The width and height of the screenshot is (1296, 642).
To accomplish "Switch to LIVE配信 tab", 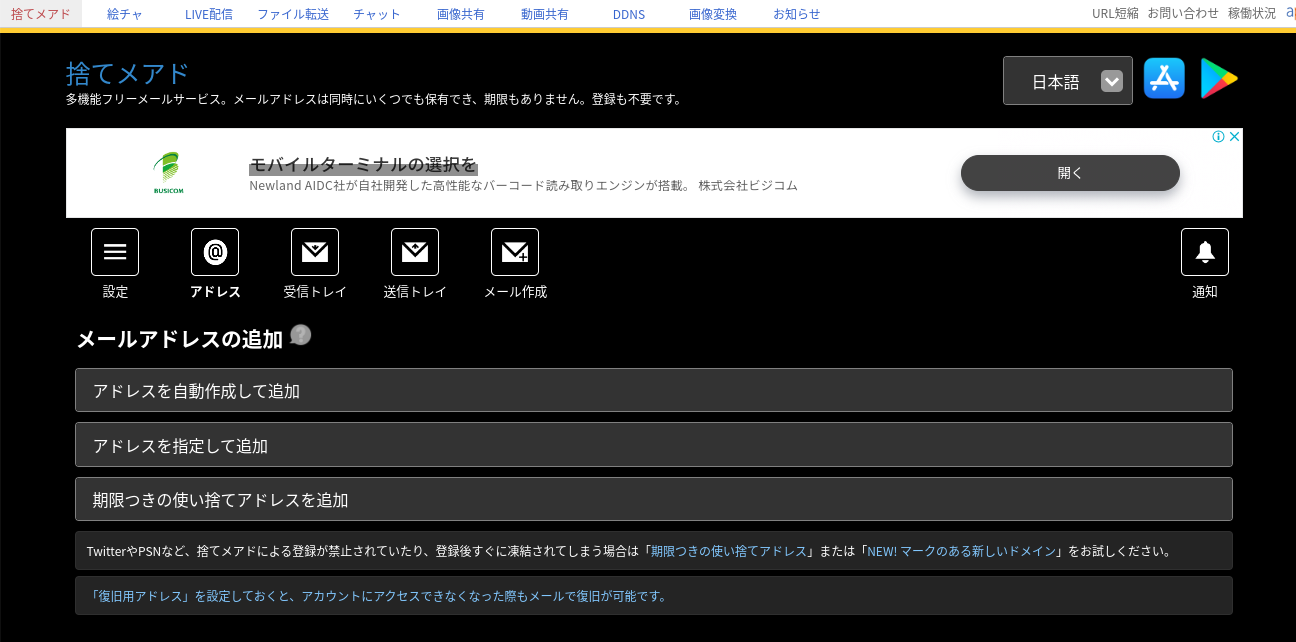I will [209, 14].
